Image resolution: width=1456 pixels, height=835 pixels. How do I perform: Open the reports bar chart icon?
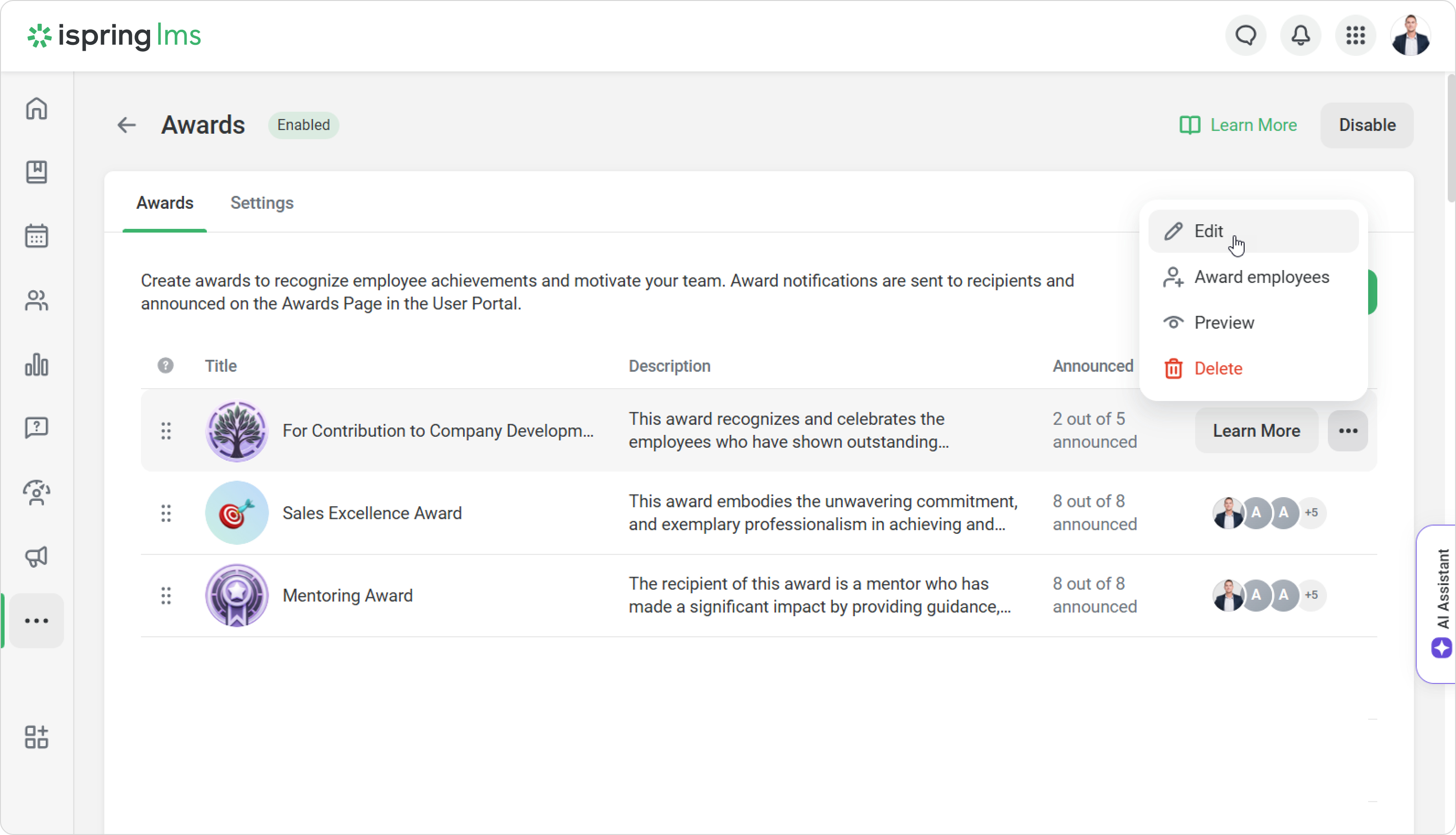pos(37,365)
